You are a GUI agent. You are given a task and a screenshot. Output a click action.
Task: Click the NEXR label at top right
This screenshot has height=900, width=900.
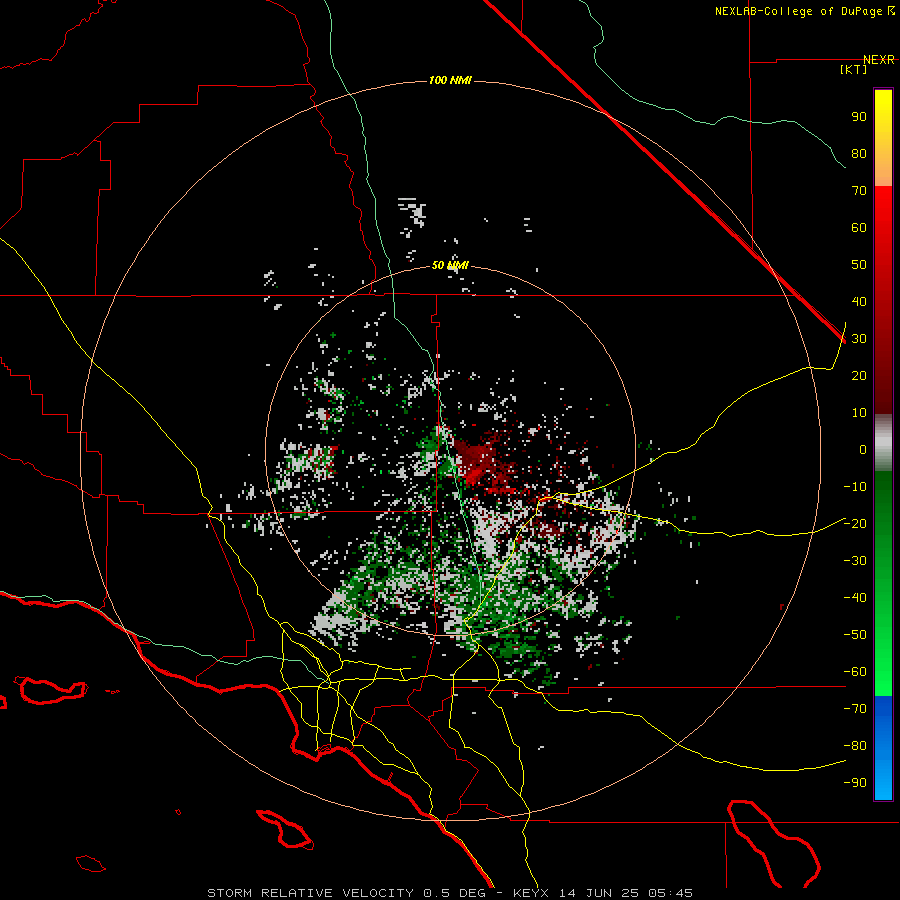(x=878, y=59)
